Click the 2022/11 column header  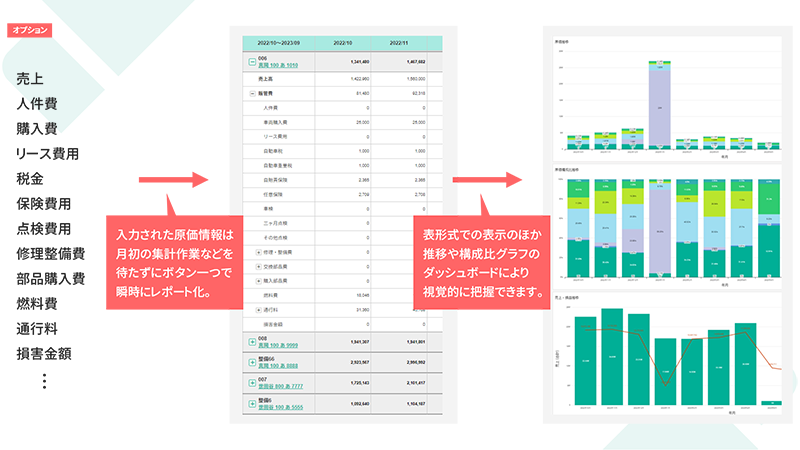[399, 44]
